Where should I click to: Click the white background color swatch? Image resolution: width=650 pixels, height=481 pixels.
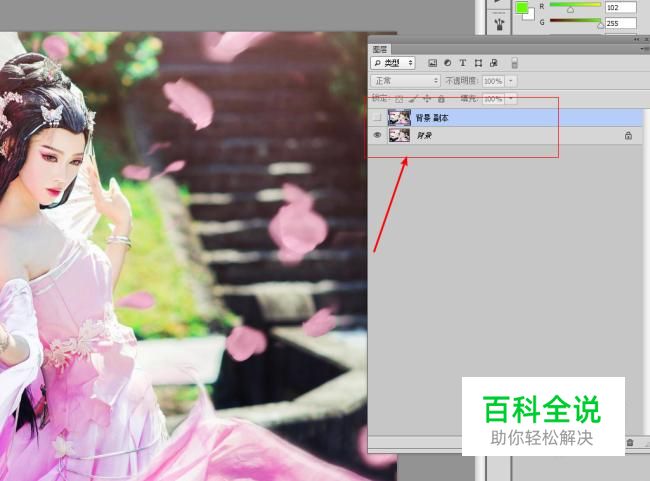[530, 15]
